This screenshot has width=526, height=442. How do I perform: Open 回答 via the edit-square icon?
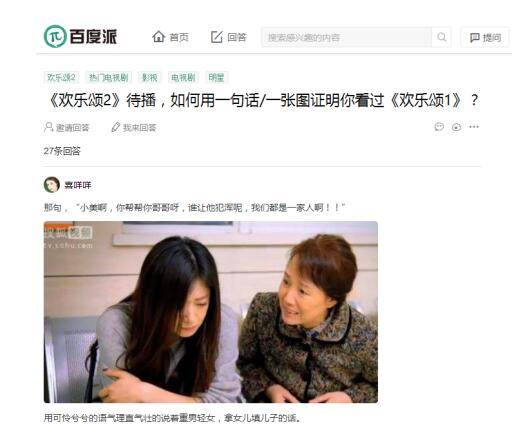click(217, 37)
